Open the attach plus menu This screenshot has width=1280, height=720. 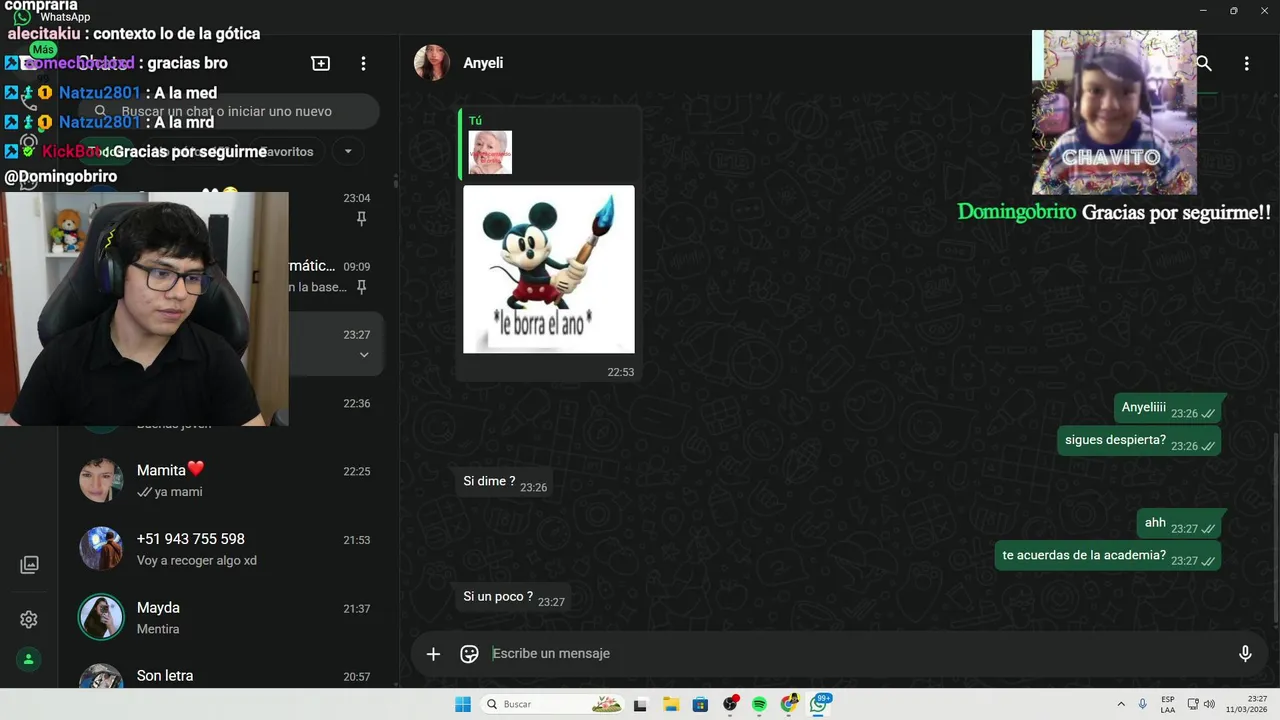433,654
